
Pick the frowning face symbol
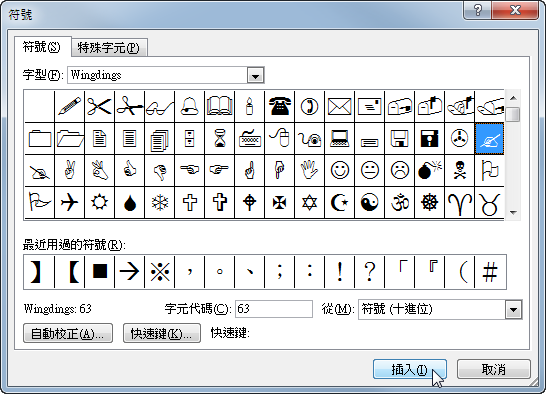pyautogui.click(x=399, y=170)
